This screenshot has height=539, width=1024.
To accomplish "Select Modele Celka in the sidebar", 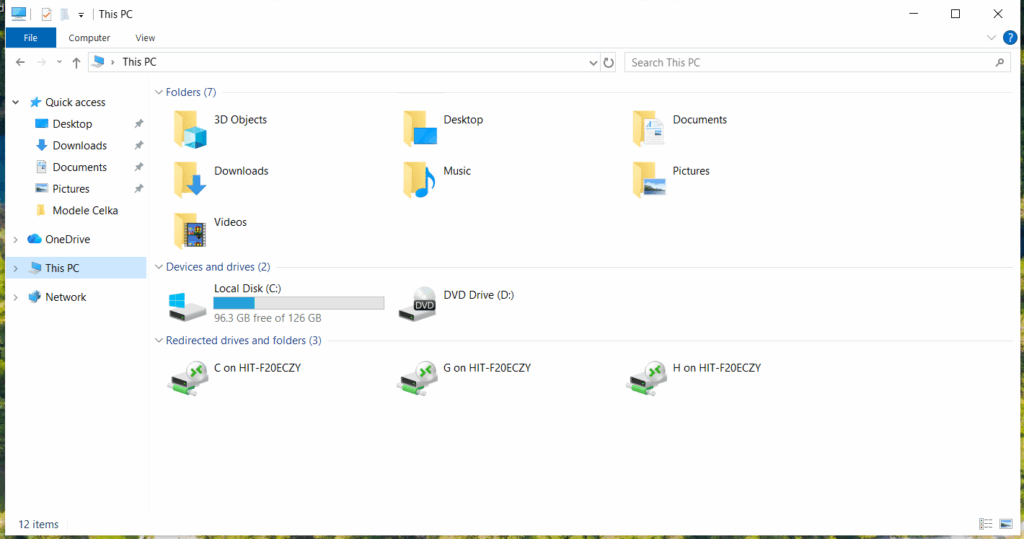I will coord(85,210).
